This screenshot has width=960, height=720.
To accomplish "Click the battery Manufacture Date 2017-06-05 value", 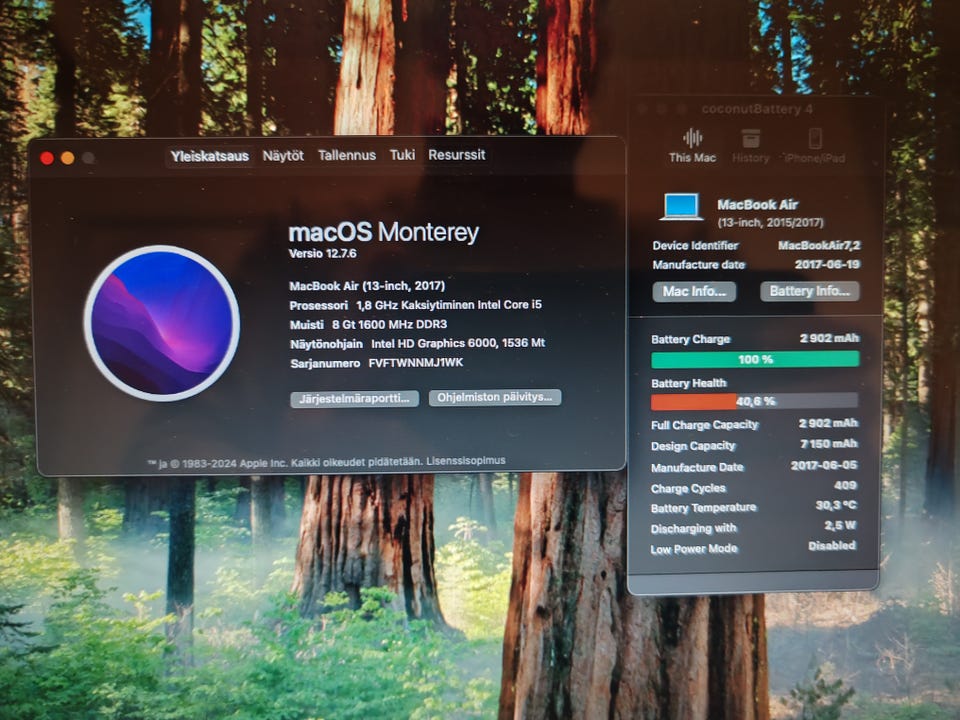I will coord(823,465).
